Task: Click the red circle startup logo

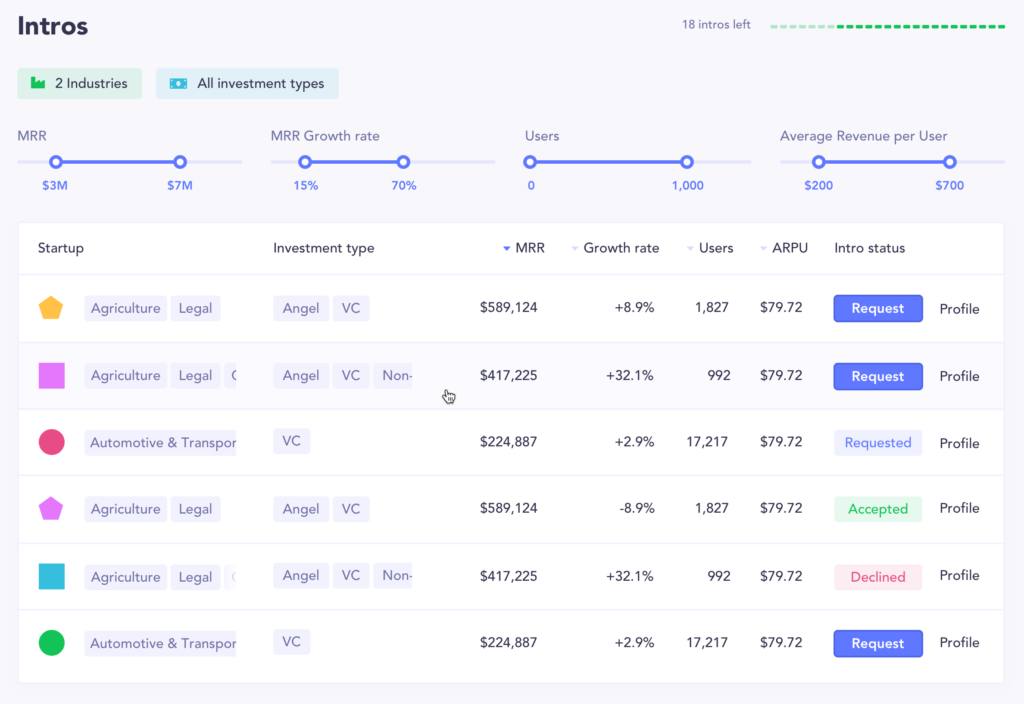Action: point(51,442)
